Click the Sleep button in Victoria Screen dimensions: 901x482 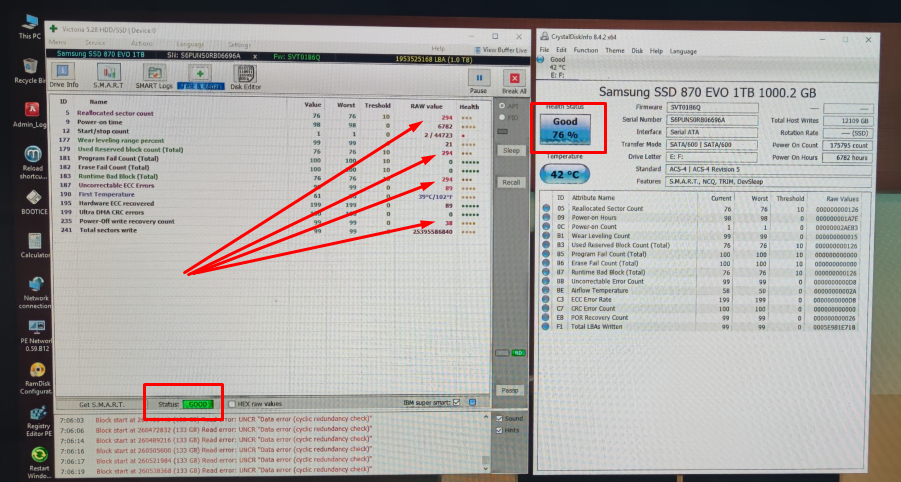(x=511, y=151)
